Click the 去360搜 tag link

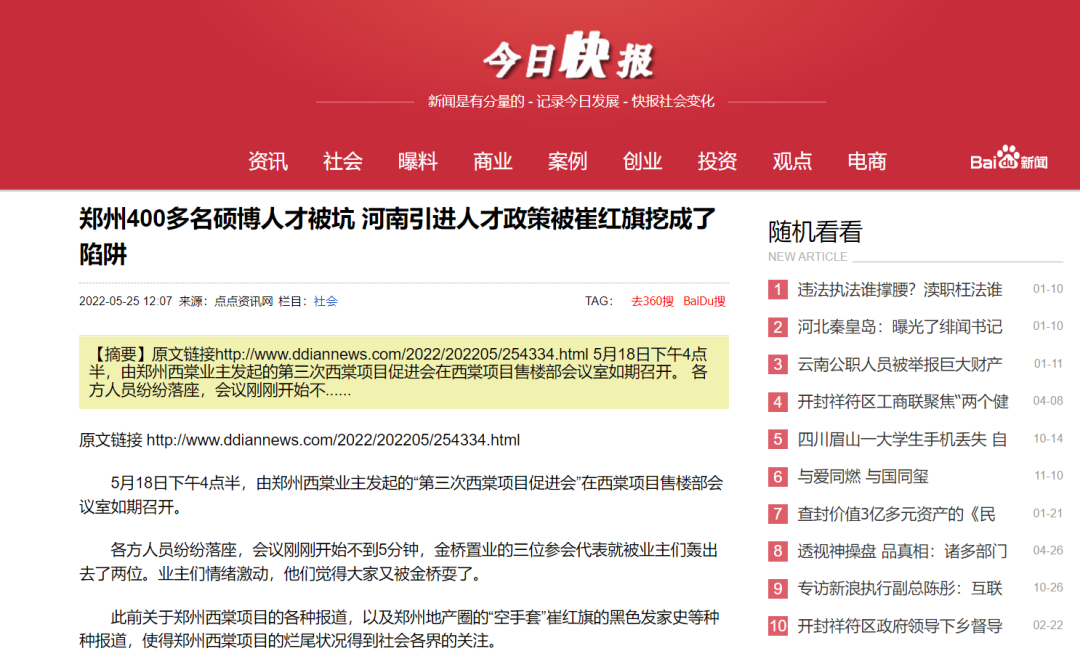[652, 301]
